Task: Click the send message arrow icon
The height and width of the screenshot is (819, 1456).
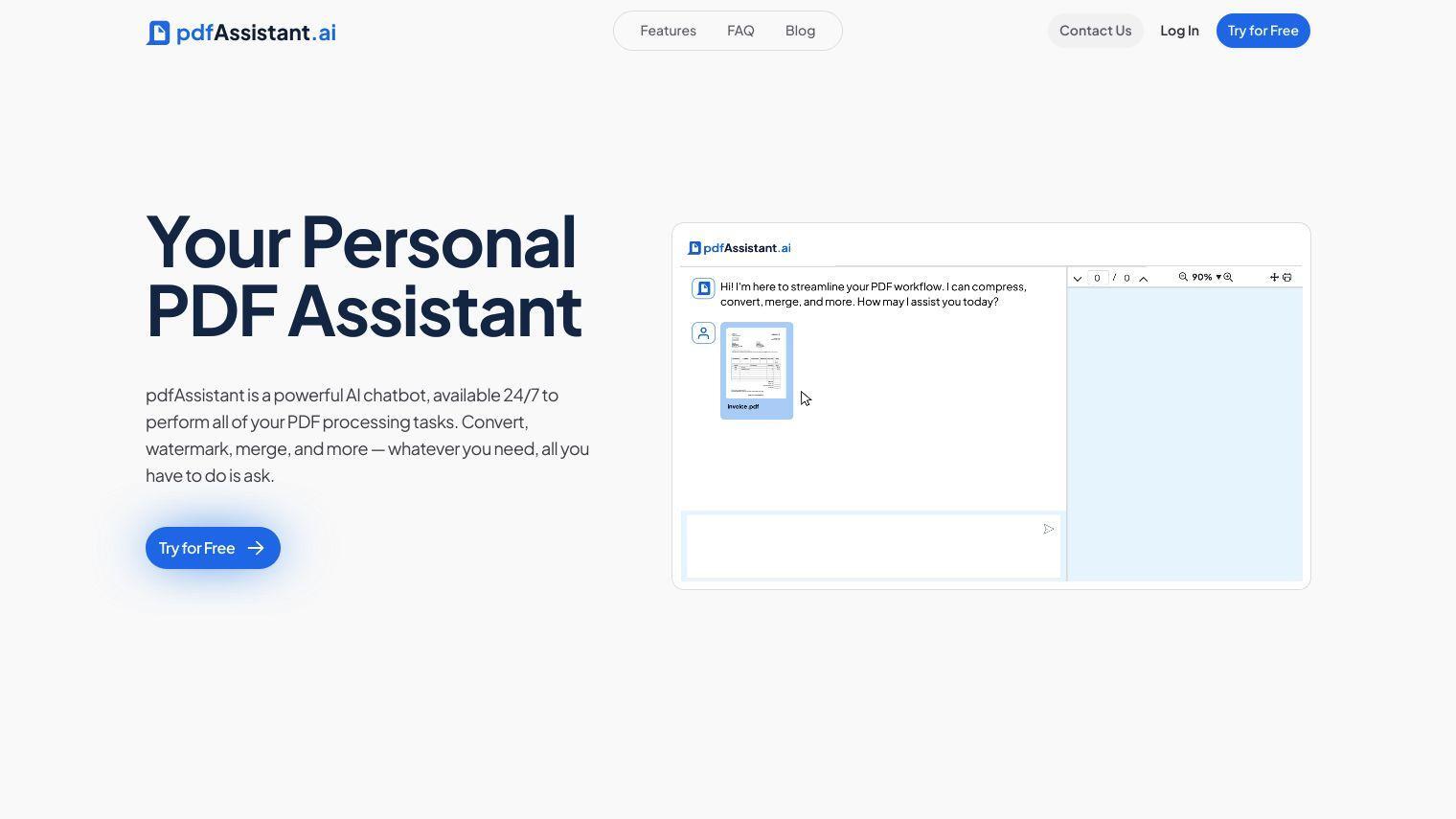Action: click(x=1049, y=529)
